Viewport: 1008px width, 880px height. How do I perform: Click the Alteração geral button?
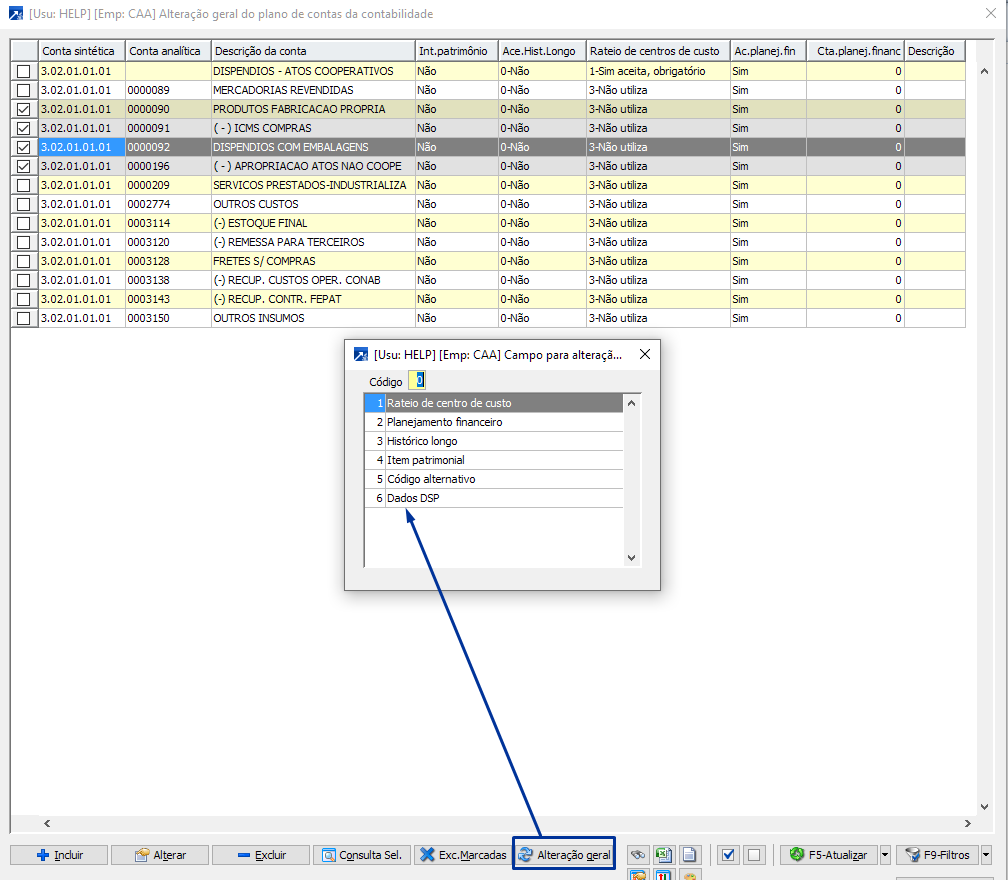point(564,855)
